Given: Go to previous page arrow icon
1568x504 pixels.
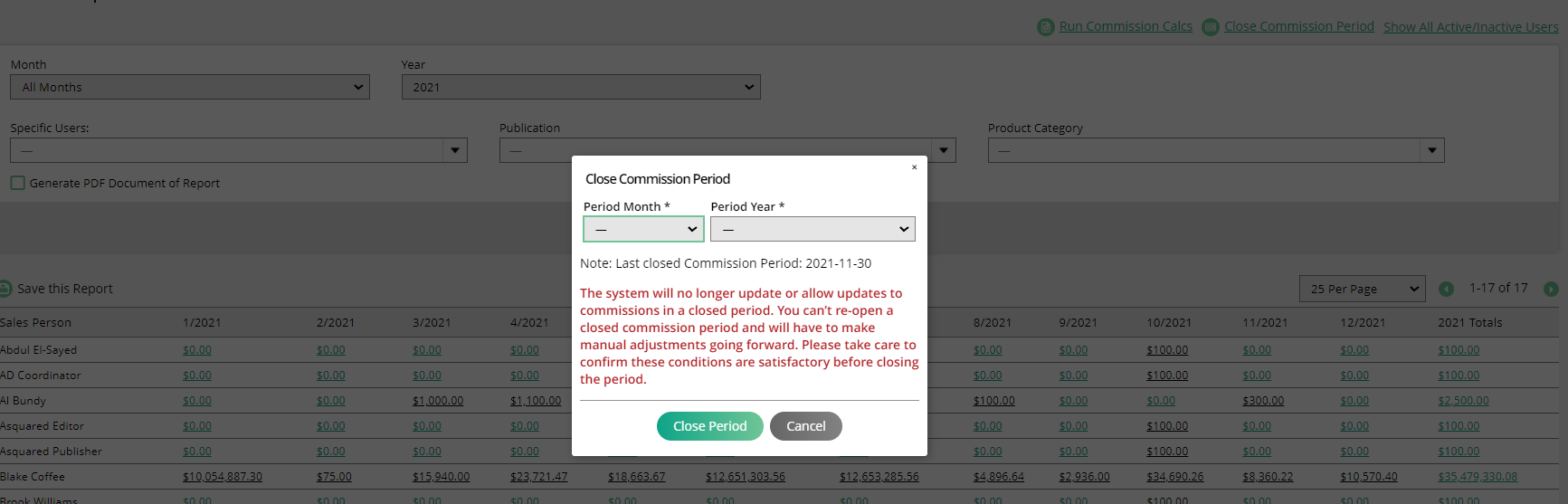Looking at the screenshot, I should [1446, 289].
